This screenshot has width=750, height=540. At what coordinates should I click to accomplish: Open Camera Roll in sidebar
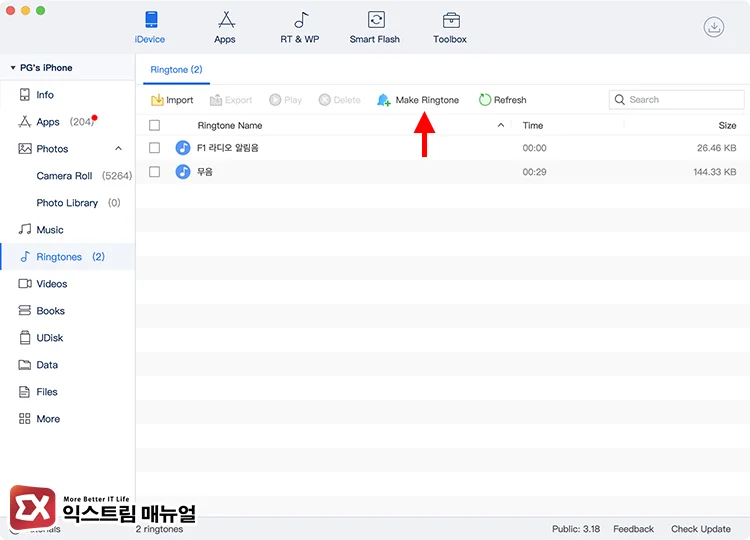point(64,176)
